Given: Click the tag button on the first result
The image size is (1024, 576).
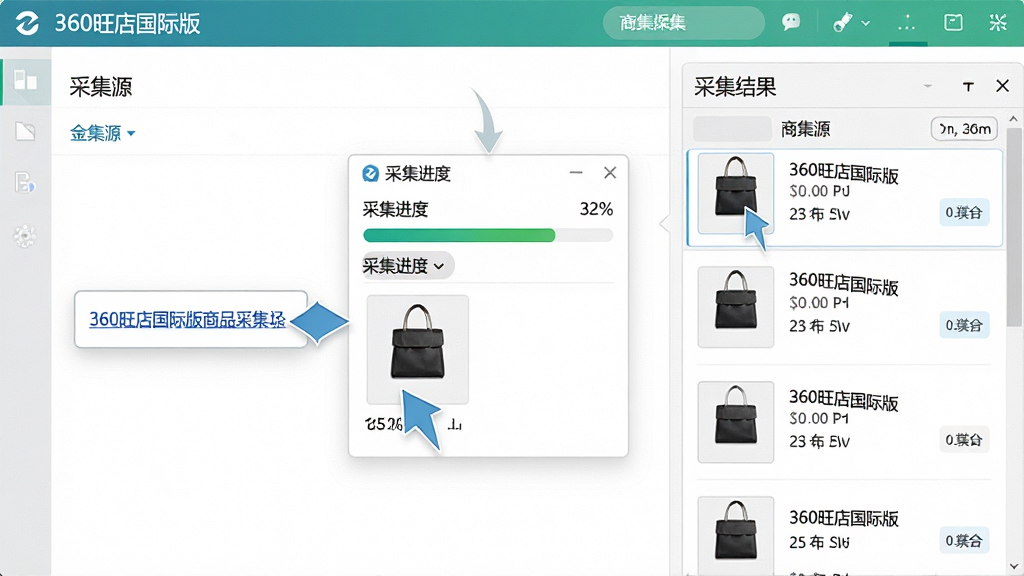Looking at the screenshot, I should coord(964,212).
